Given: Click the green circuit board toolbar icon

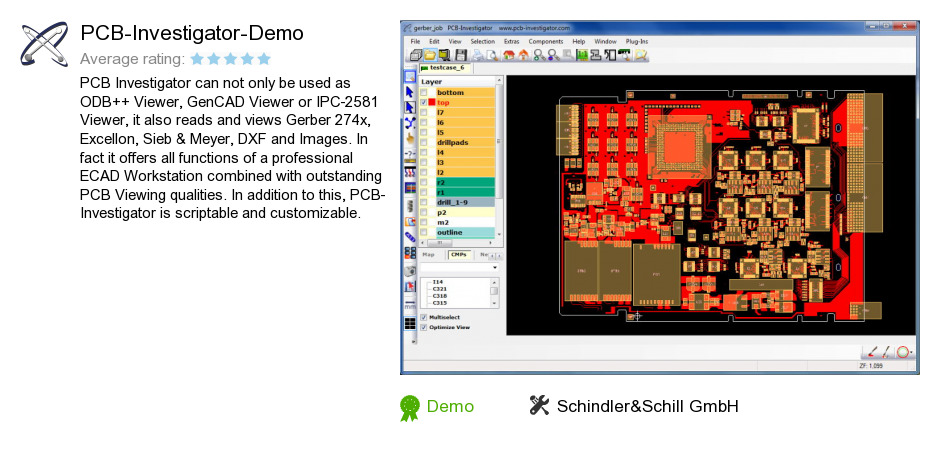Looking at the screenshot, I should pos(582,56).
